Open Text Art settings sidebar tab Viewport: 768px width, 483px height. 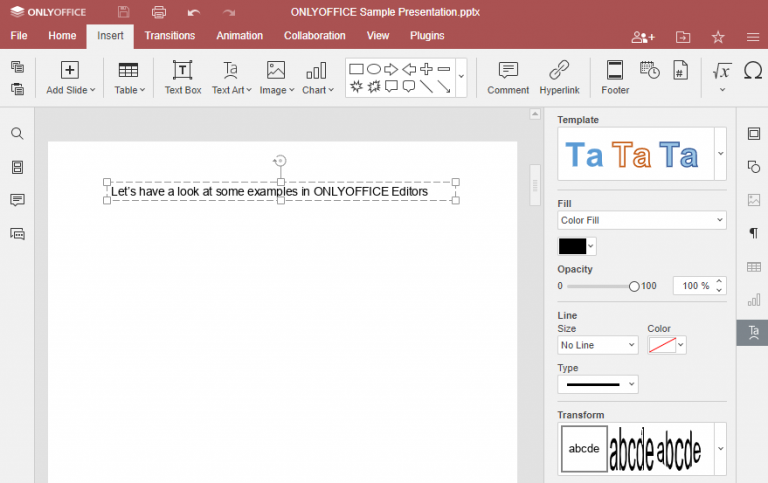[x=753, y=333]
